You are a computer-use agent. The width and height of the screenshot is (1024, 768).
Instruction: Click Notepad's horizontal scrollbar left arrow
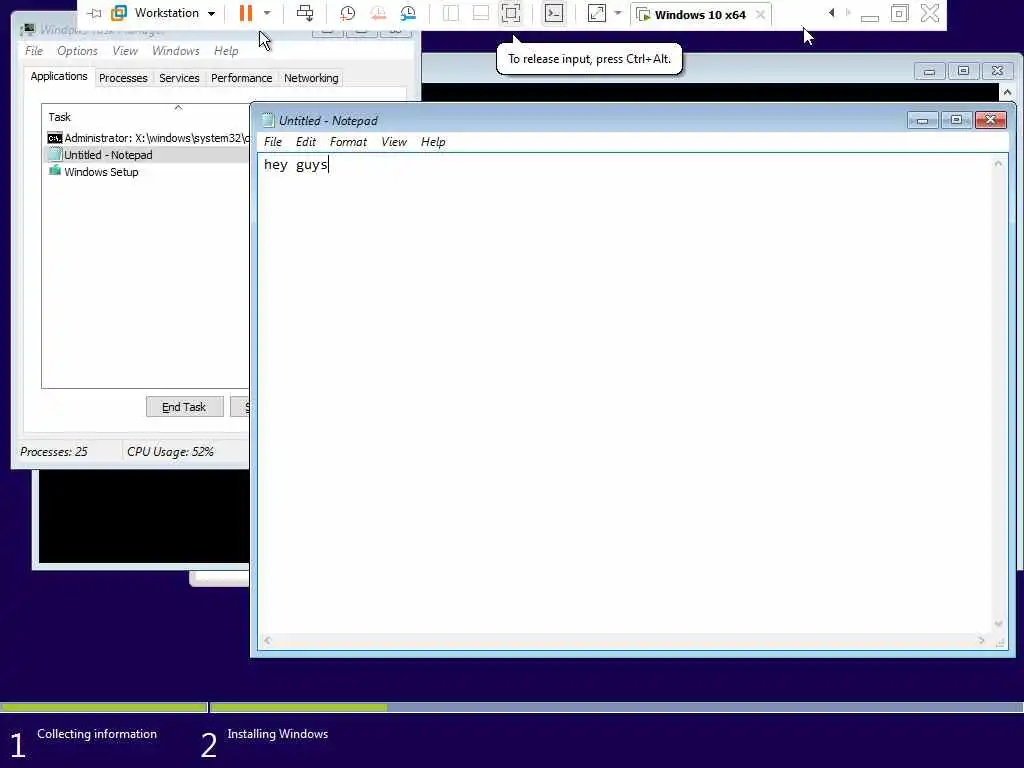[x=267, y=641]
